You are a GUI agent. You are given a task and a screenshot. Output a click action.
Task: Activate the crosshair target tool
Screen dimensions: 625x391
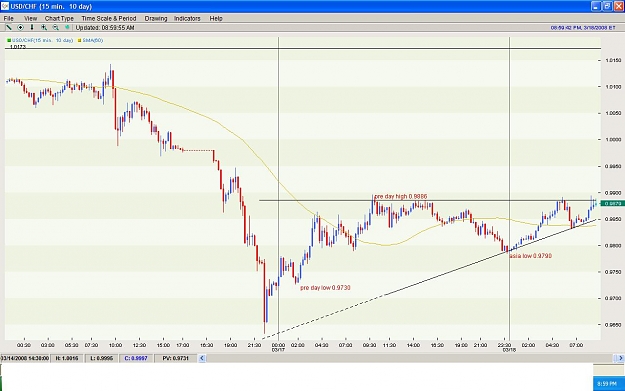(x=20, y=28)
